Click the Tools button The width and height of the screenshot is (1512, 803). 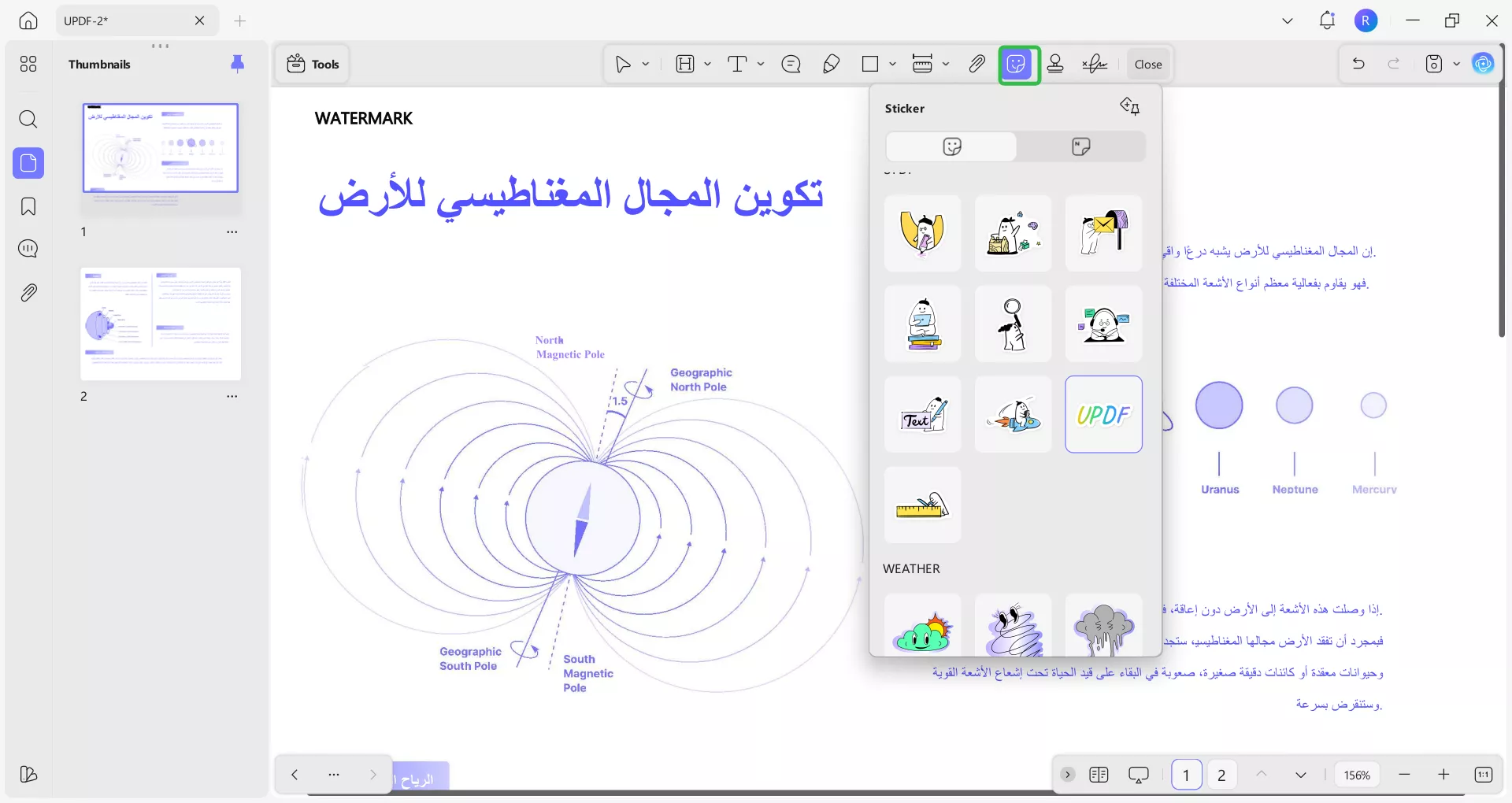(x=312, y=64)
